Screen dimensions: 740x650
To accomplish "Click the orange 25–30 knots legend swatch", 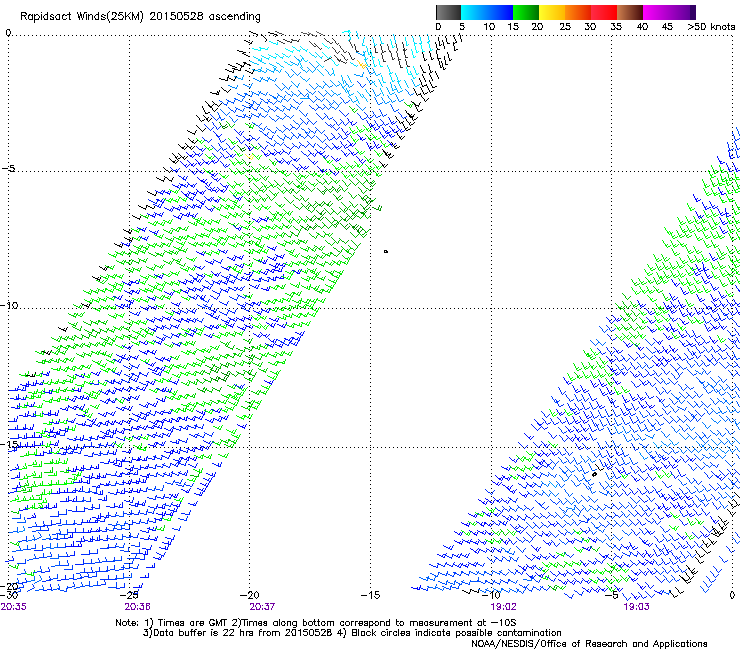I will 578,12.
